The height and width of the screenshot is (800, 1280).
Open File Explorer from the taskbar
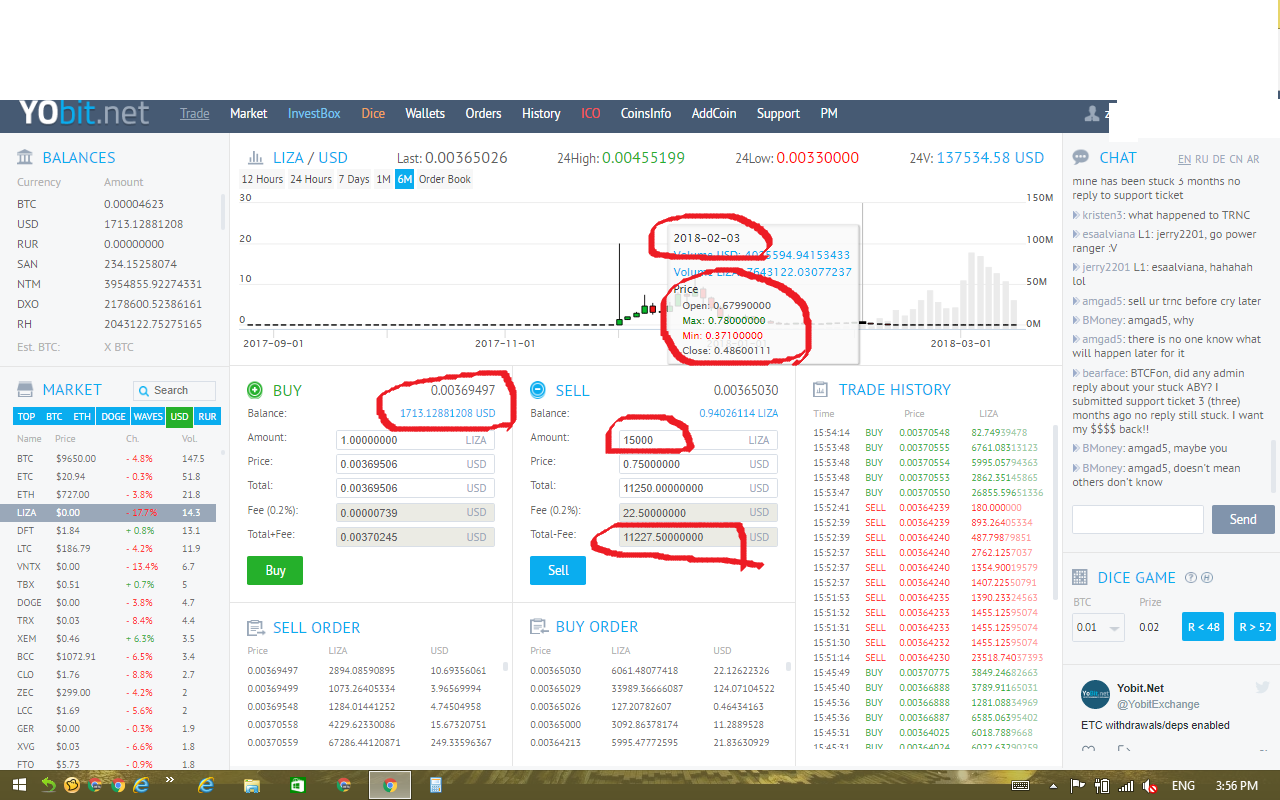pos(252,786)
